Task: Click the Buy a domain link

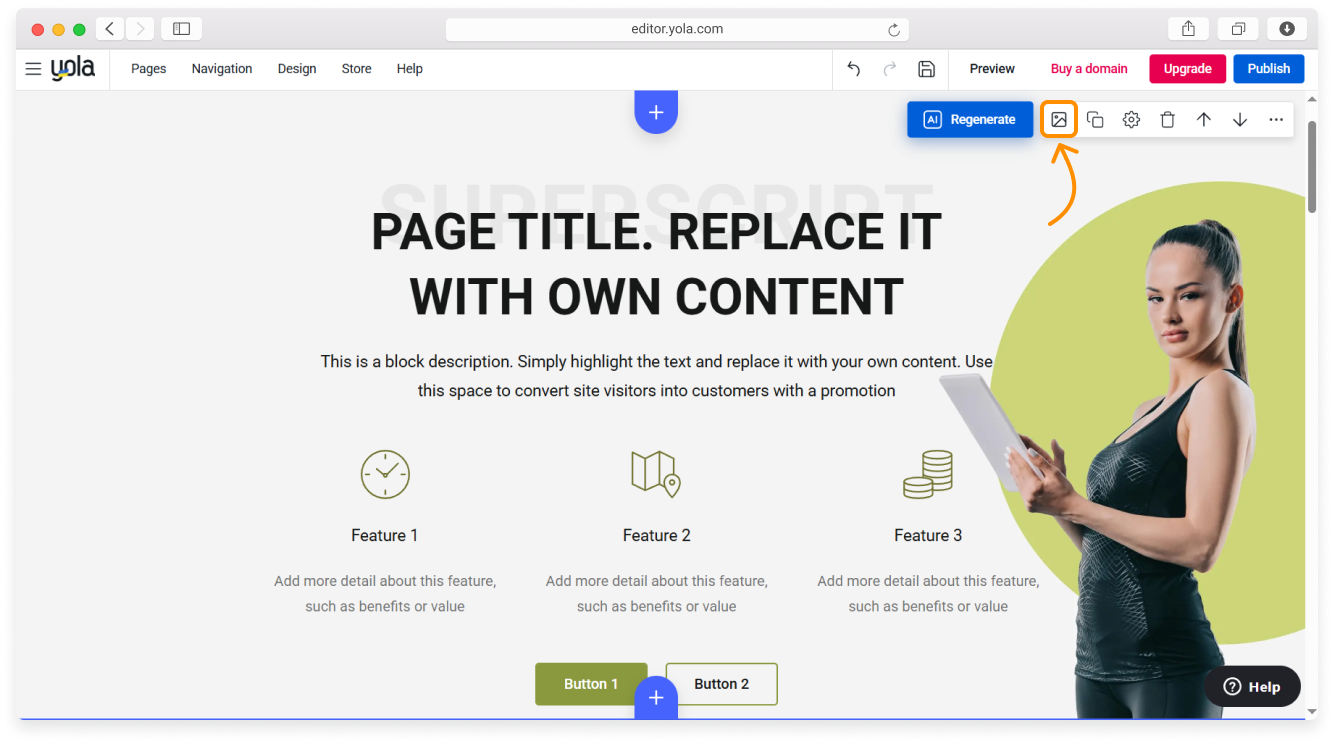Action: (x=1089, y=69)
